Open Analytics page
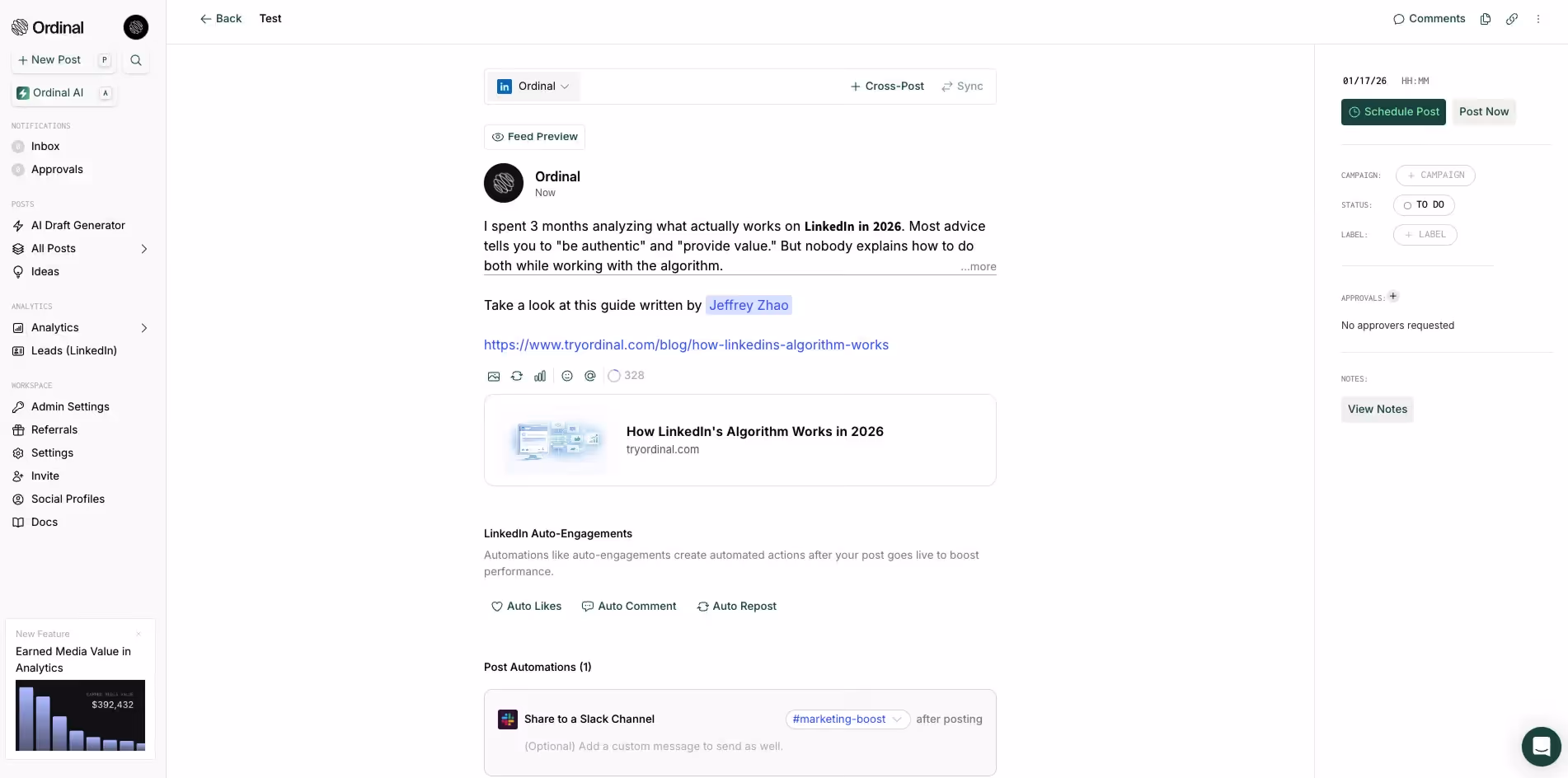 [x=55, y=328]
